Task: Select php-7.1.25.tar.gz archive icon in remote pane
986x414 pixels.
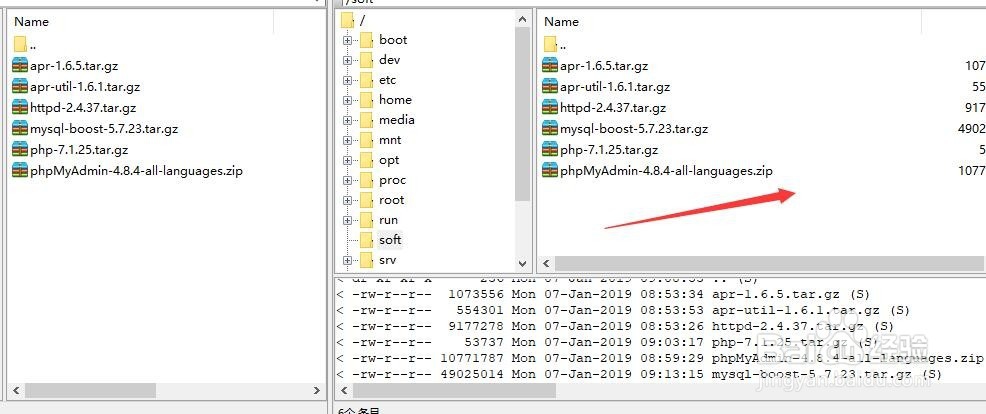Action: pos(550,150)
